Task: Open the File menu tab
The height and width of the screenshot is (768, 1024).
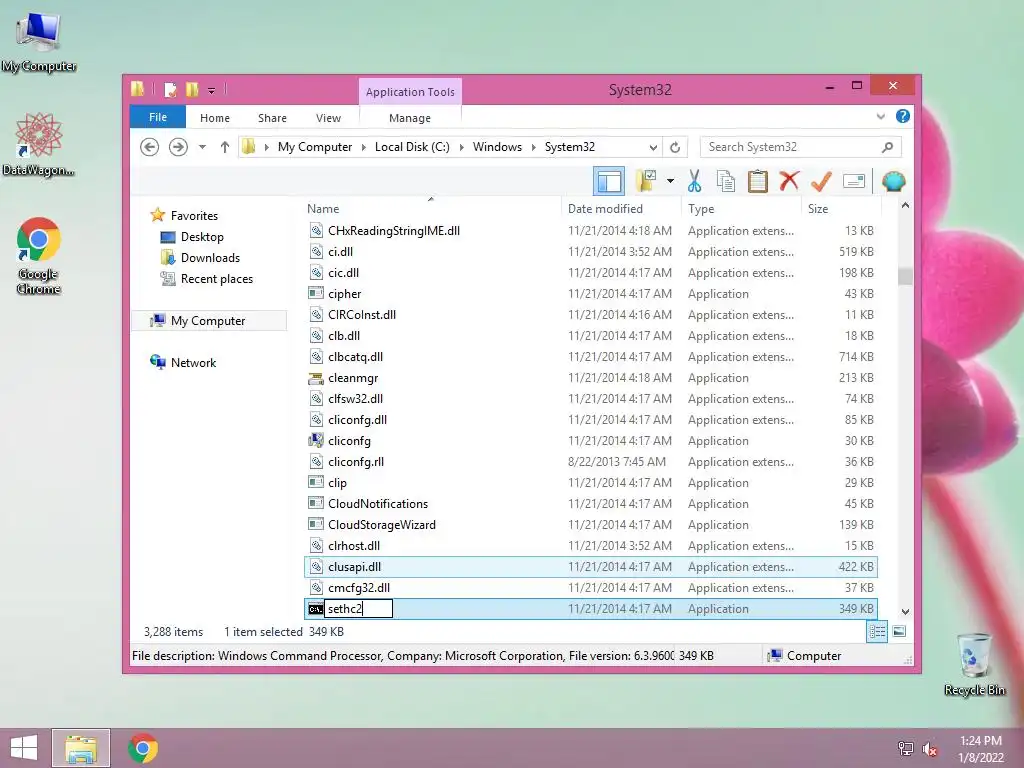Action: pyautogui.click(x=158, y=117)
